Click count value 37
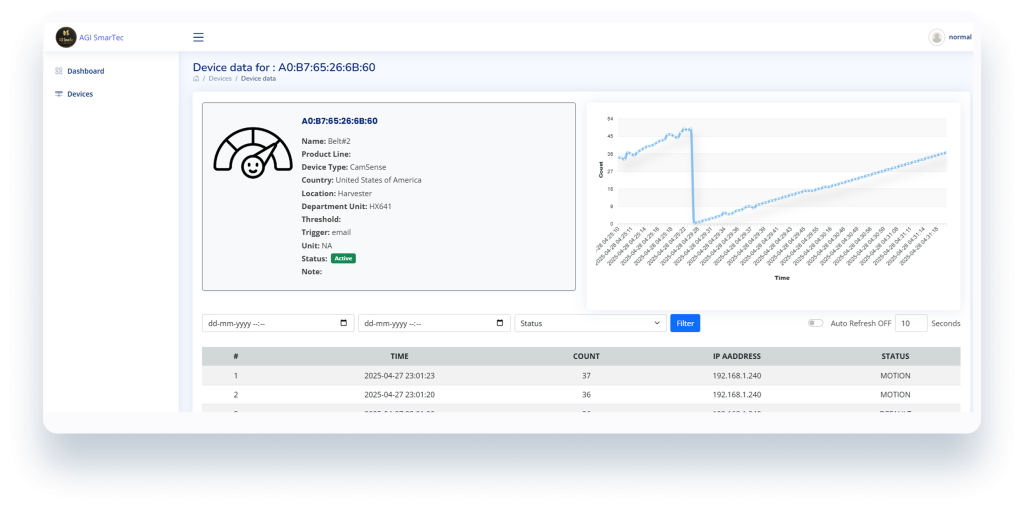 click(584, 376)
